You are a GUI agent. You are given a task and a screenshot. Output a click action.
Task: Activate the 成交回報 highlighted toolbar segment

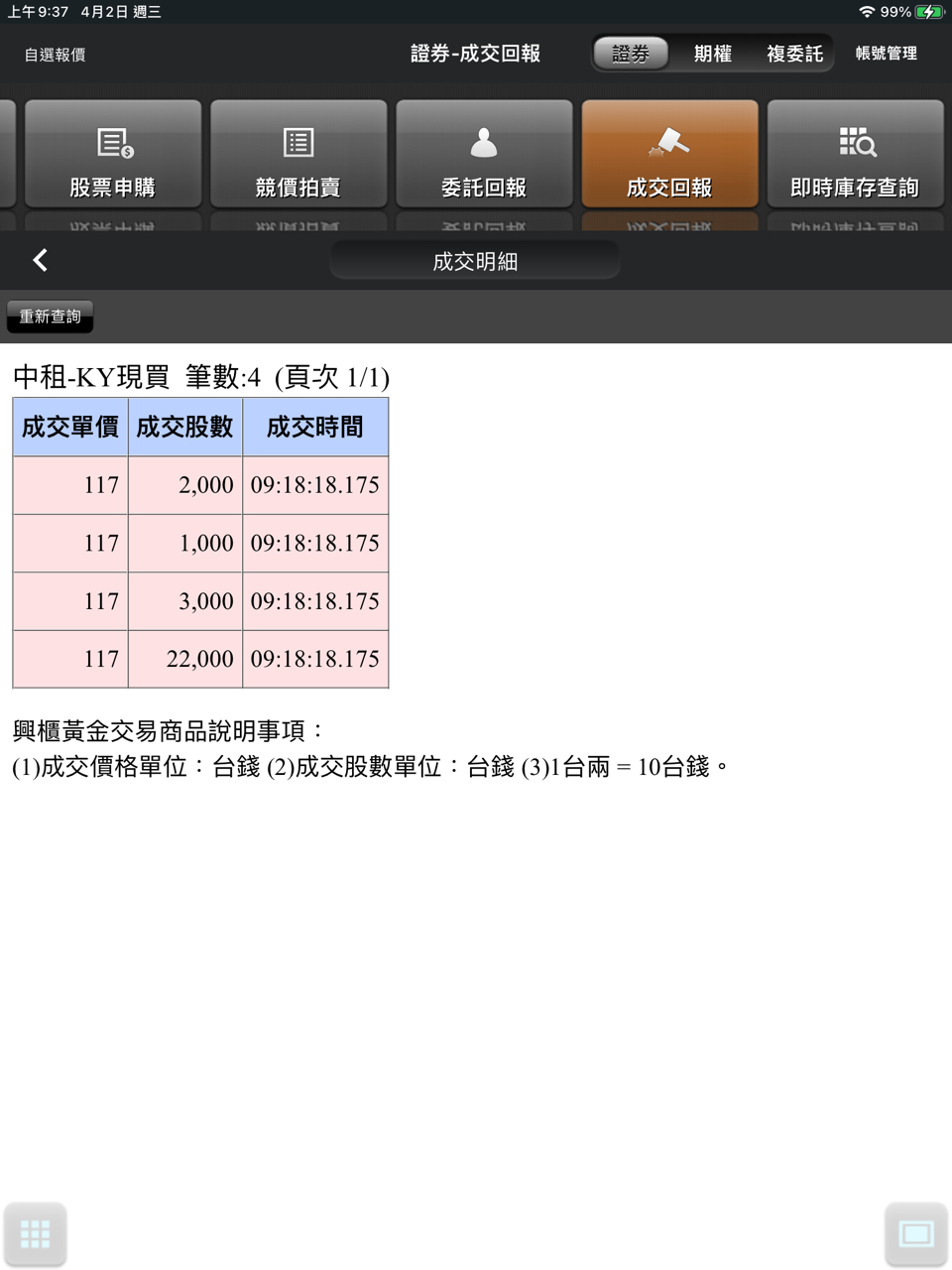tap(669, 154)
